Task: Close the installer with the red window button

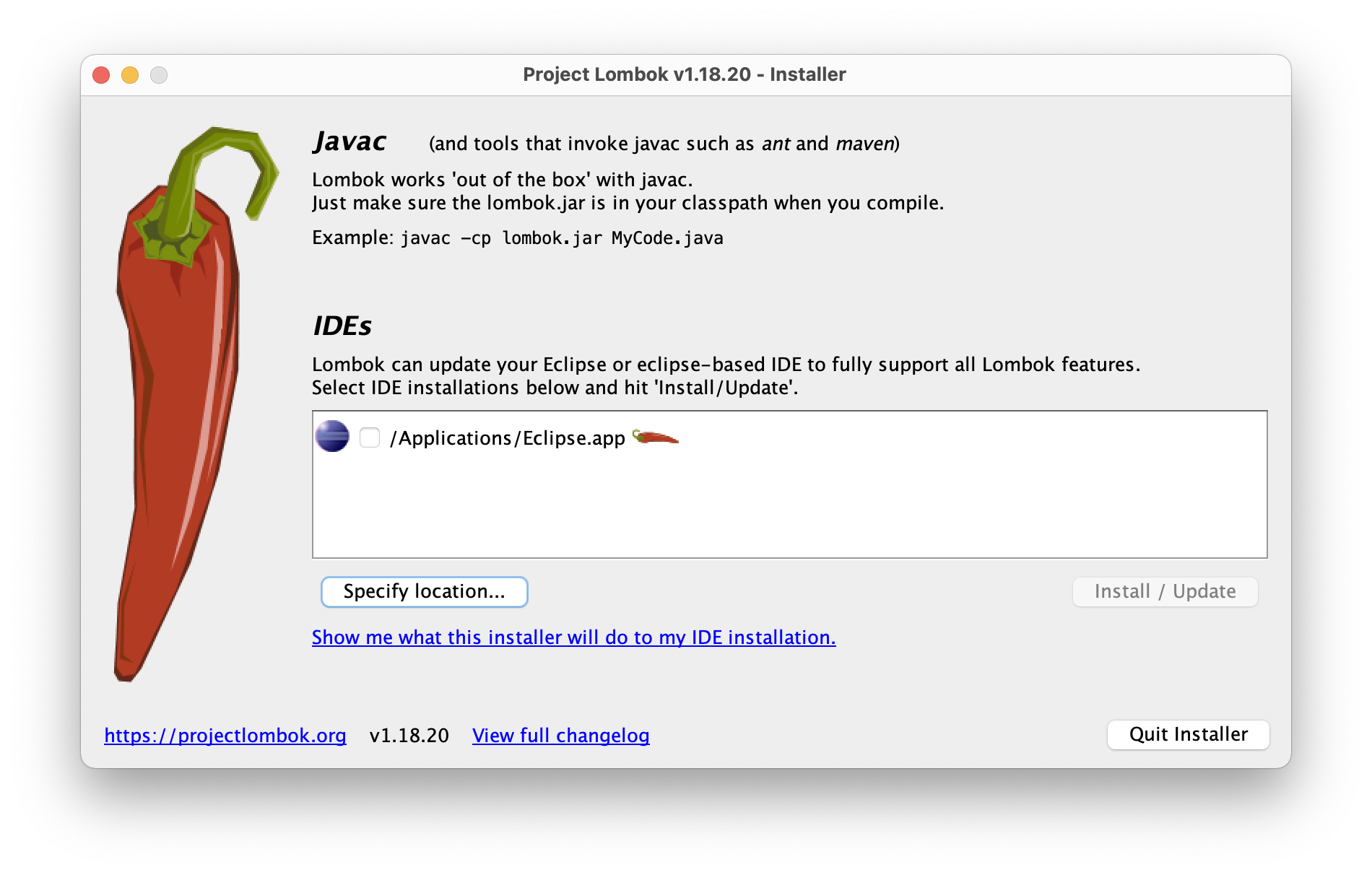Action: pyautogui.click(x=101, y=75)
